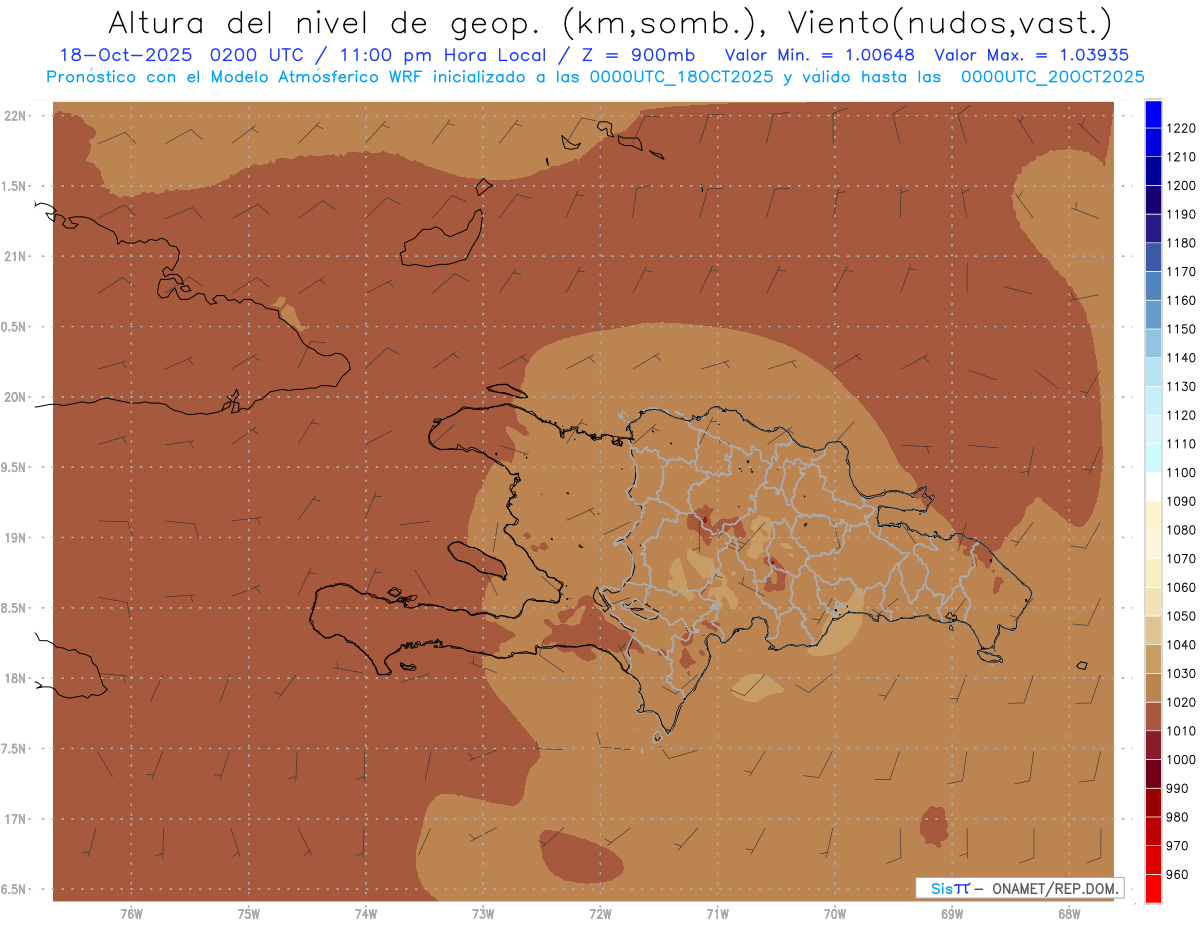This screenshot has height=927, width=1200.
Task: Click the '20N' latitude label
Action: [17, 397]
